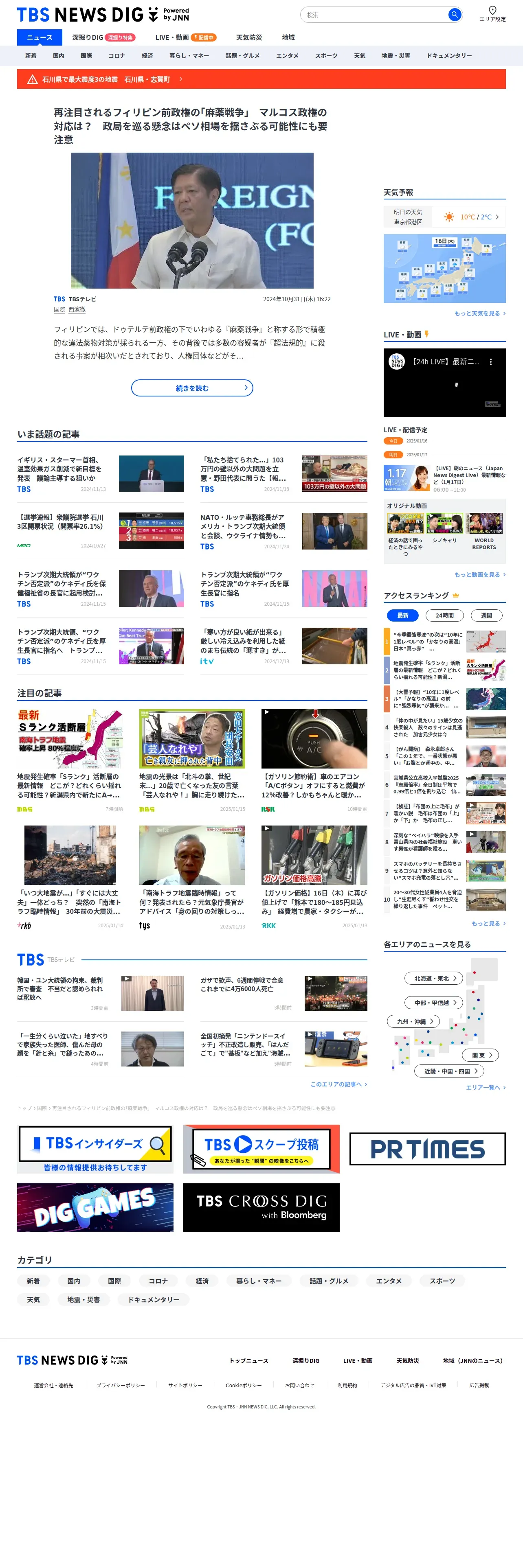523x1568 pixels.
Task: Click 暮らし・マネー category pill in footer
Action: coord(259,1281)
